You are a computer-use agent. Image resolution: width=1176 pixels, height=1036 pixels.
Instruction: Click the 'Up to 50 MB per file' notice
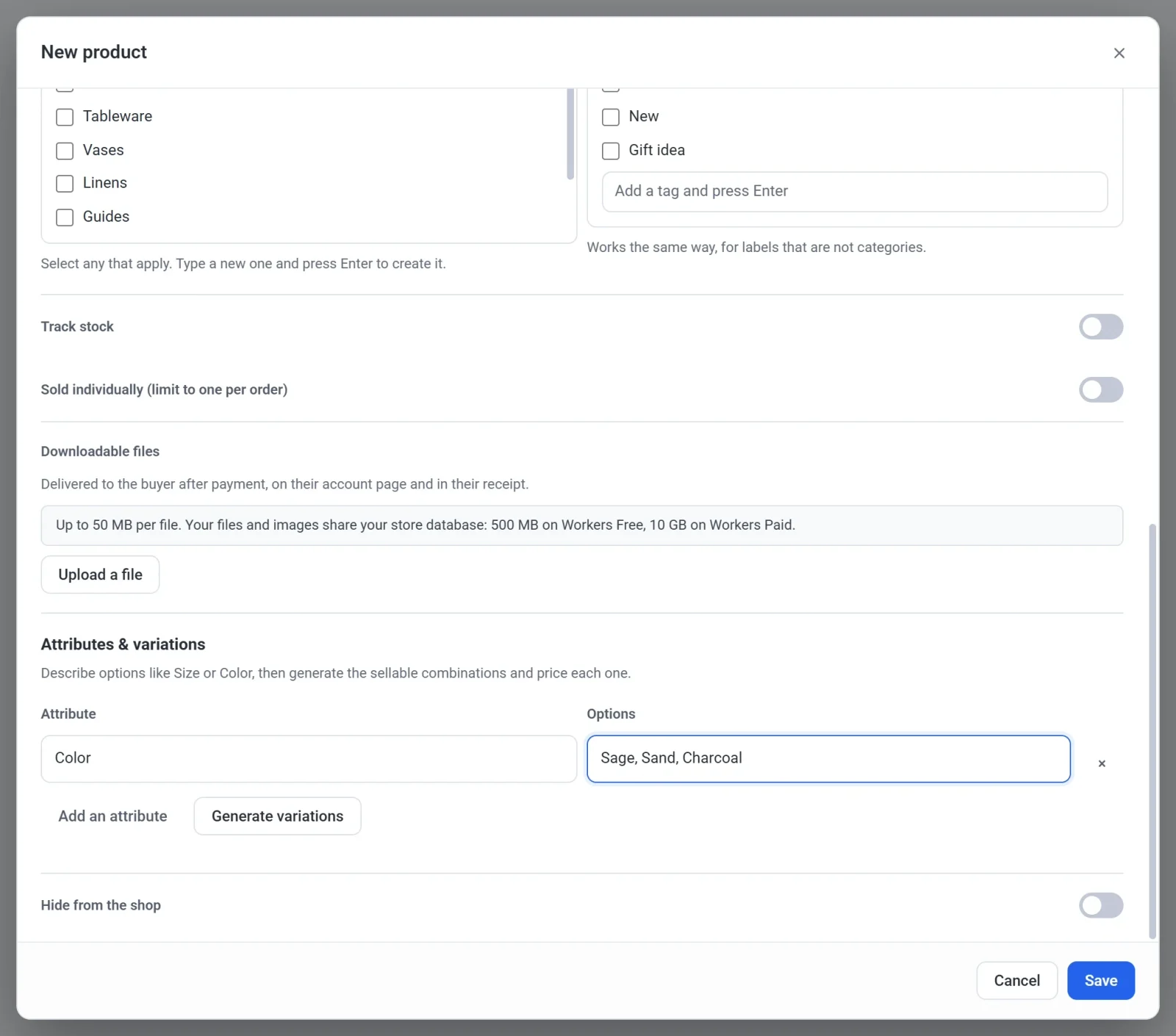tap(581, 525)
